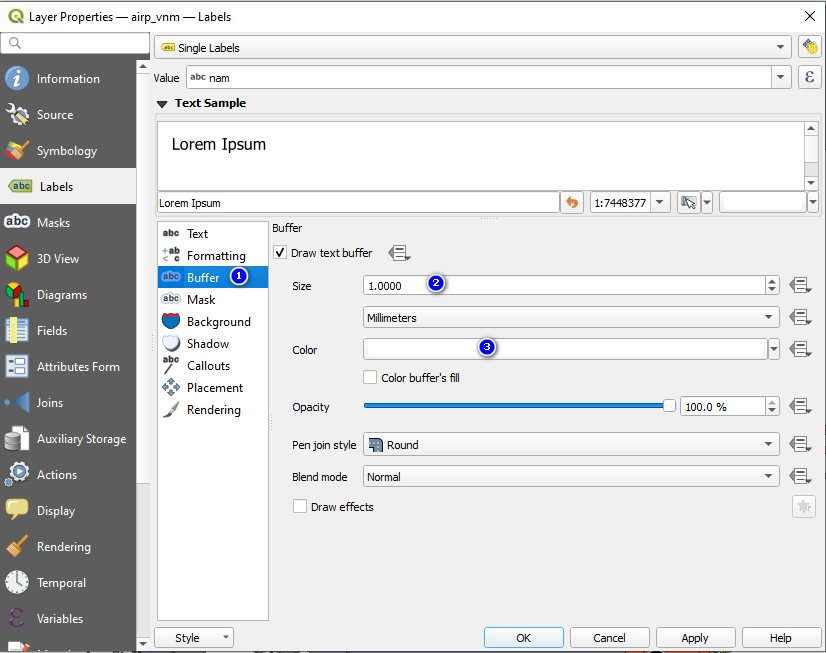Select the Formatting tab
Viewport: 826px width, 653px height.
point(213,255)
